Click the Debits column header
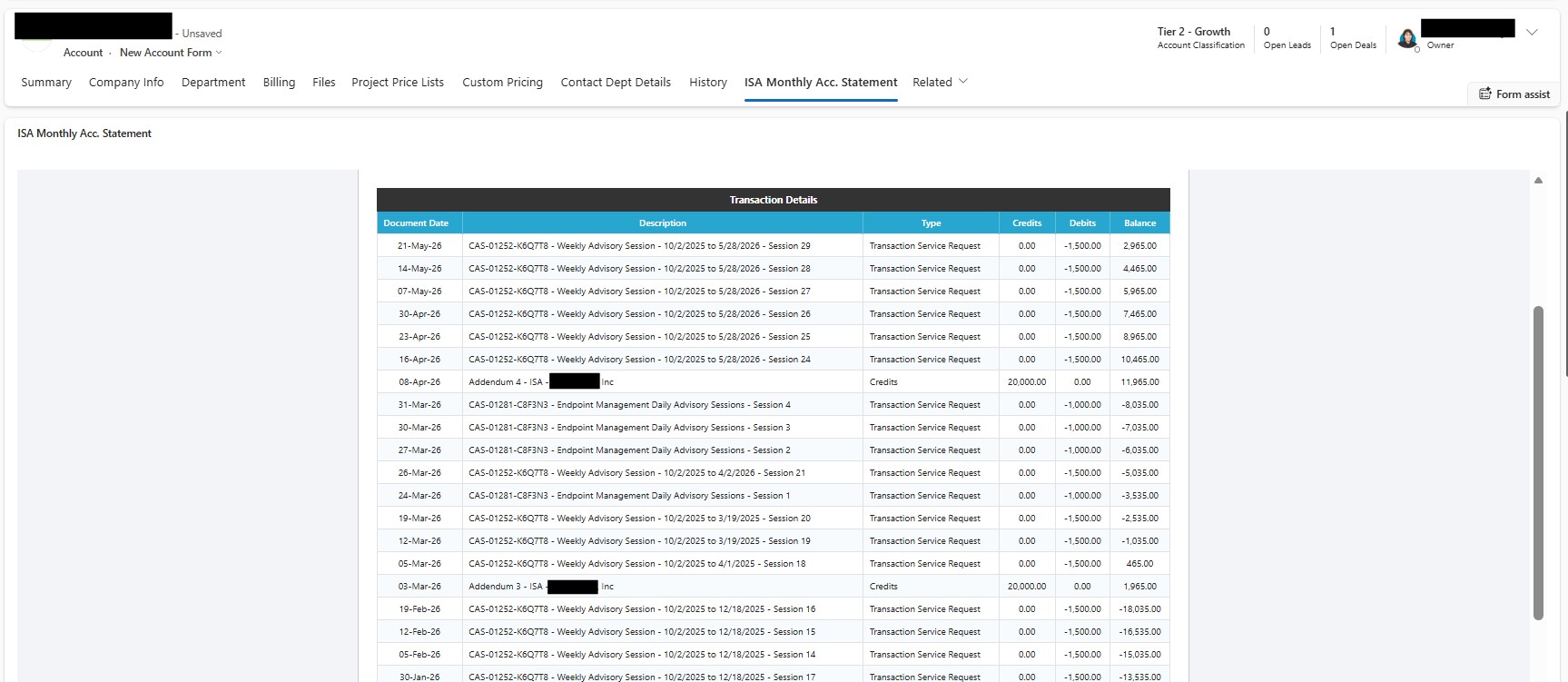This screenshot has height=682, width=1568. coord(1082,222)
